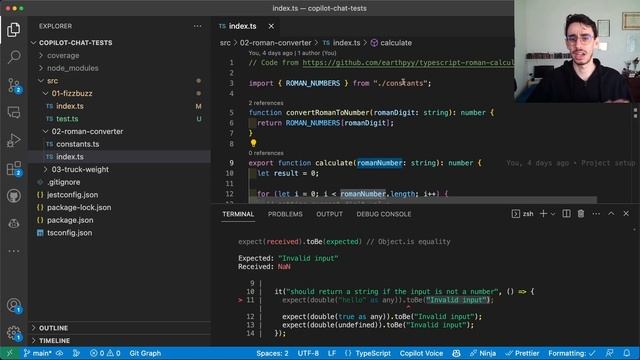The height and width of the screenshot is (360, 640).
Task: Open Source Control view with badge
Action: click(x=14, y=85)
